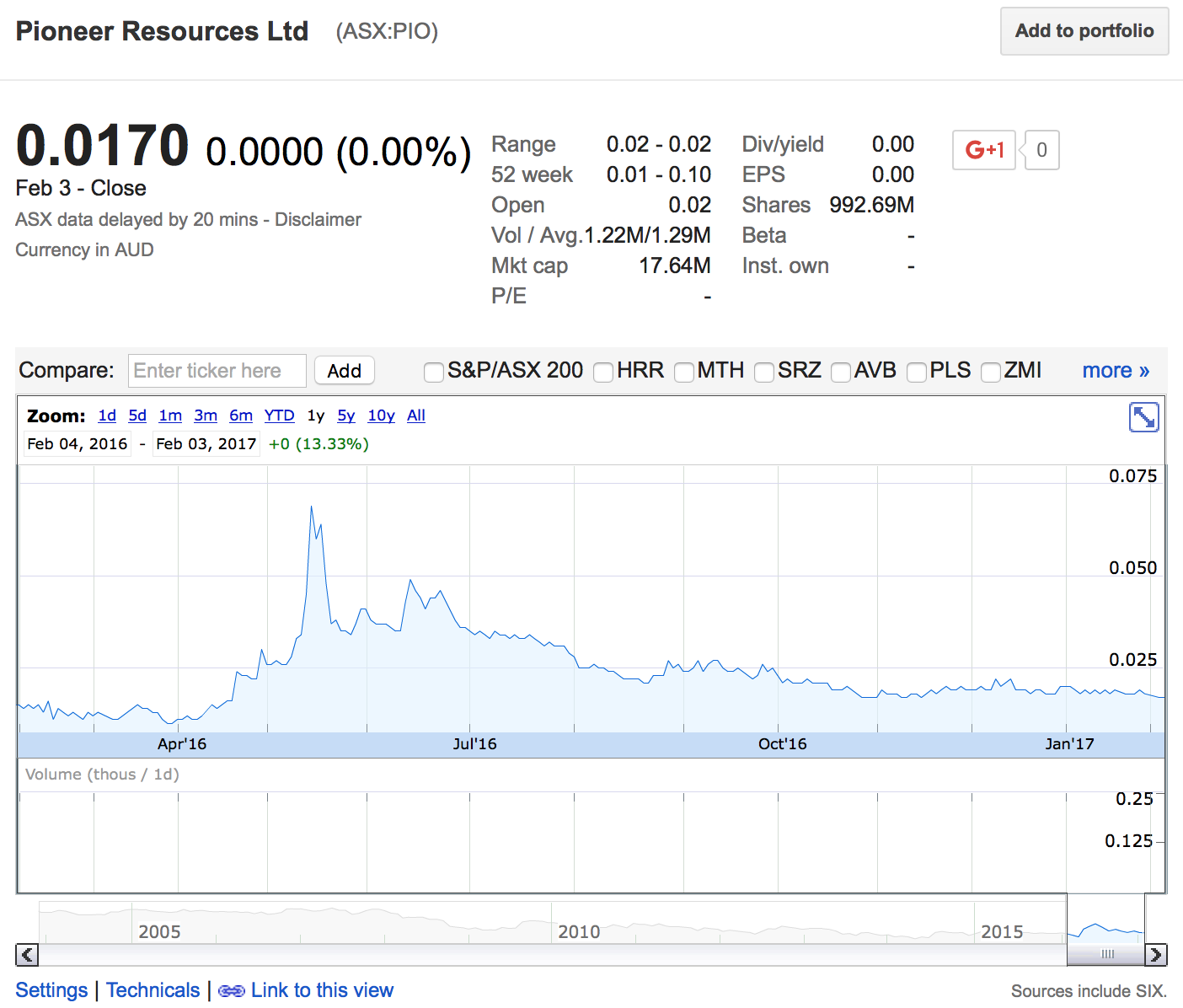The width and height of the screenshot is (1183, 1008).
Task: Open the chart Settings
Action: tap(51, 990)
